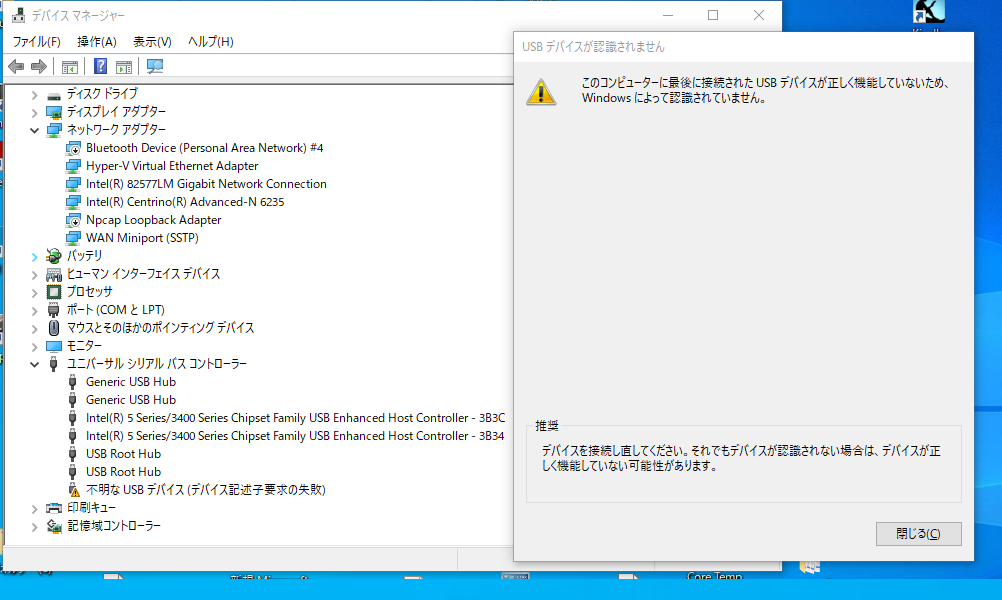Open the ヘルプ(H) menu
This screenshot has height=600, width=1002.
(211, 42)
